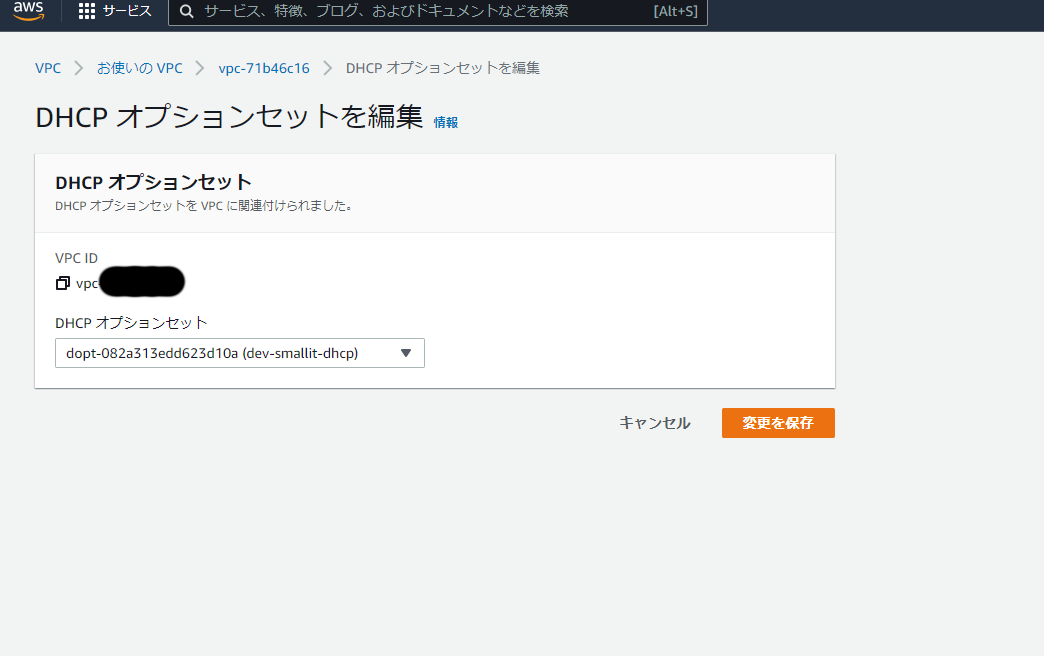Open the サービス menu label
The height and width of the screenshot is (656, 1044).
[x=127, y=11]
